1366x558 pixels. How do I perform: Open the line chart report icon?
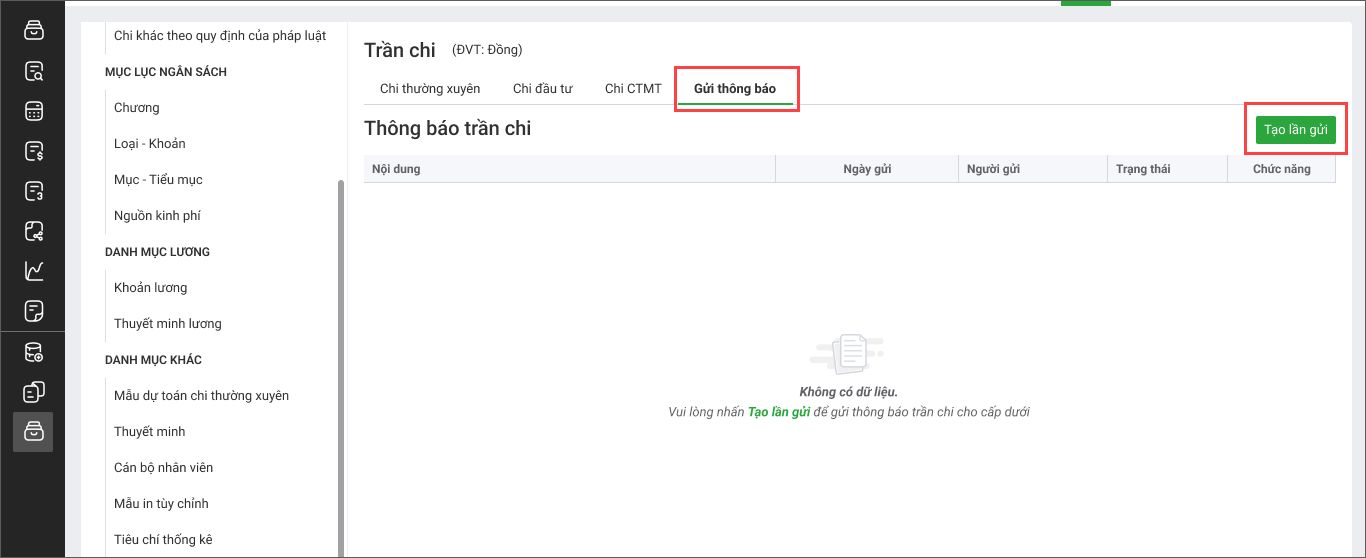34,271
